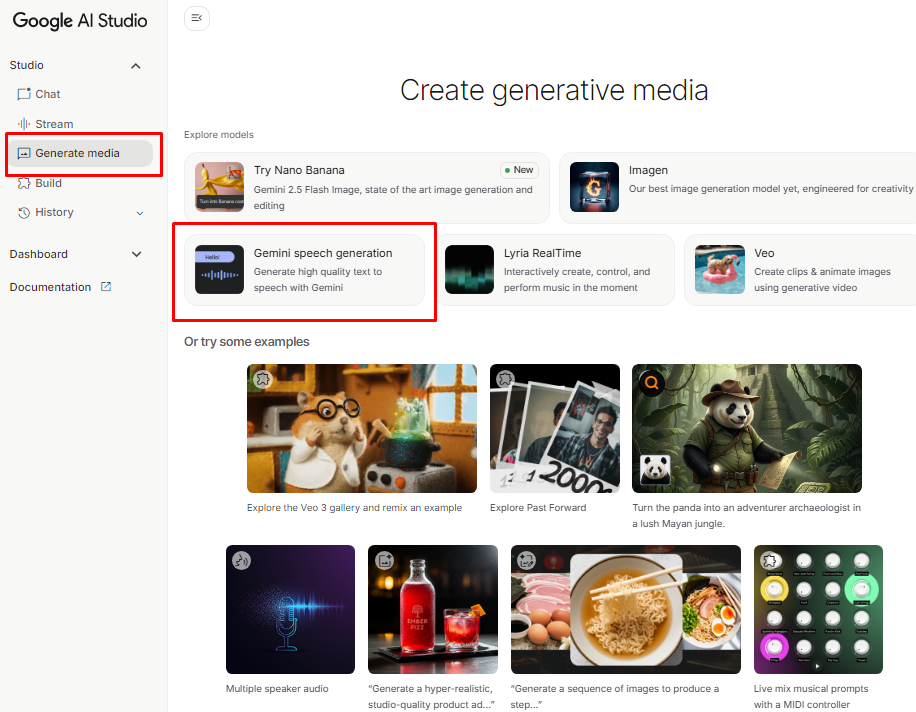This screenshot has width=916, height=712.
Task: Click small panda inset thumbnail
Action: [x=654, y=470]
